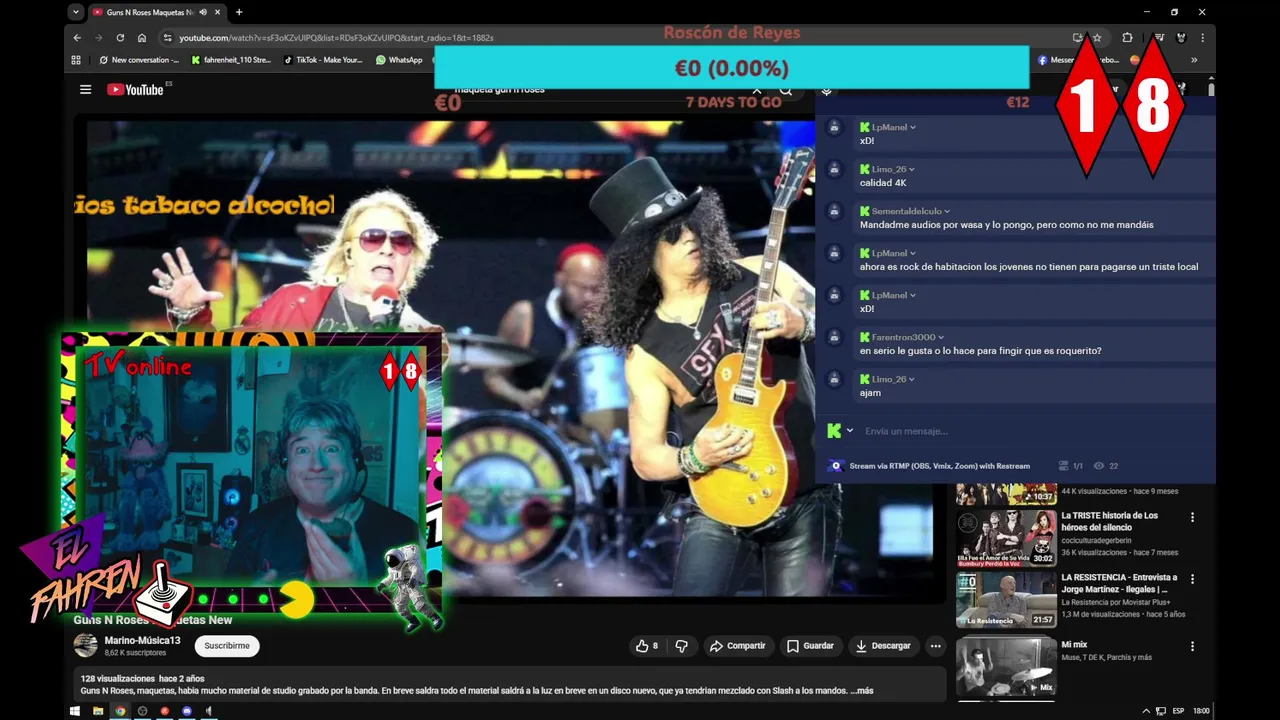Open the La TRISTE historia de Los héroes title

tap(1109, 521)
